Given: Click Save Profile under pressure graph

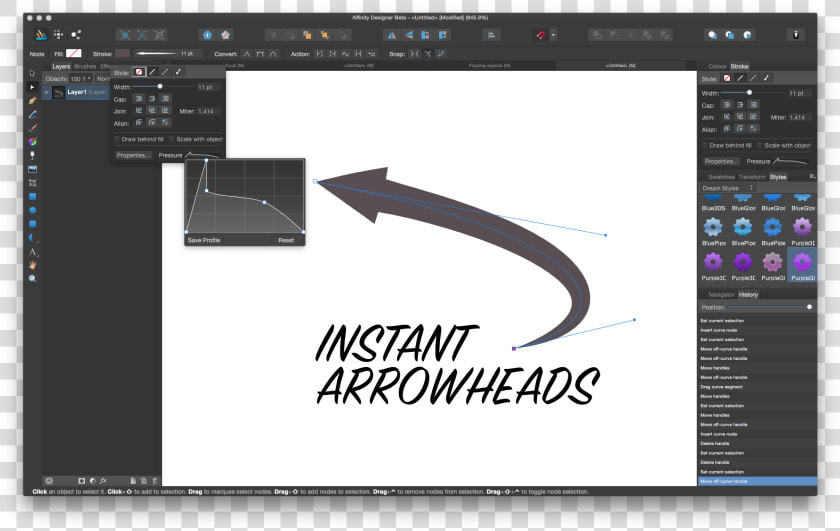Looking at the screenshot, I should click(204, 240).
